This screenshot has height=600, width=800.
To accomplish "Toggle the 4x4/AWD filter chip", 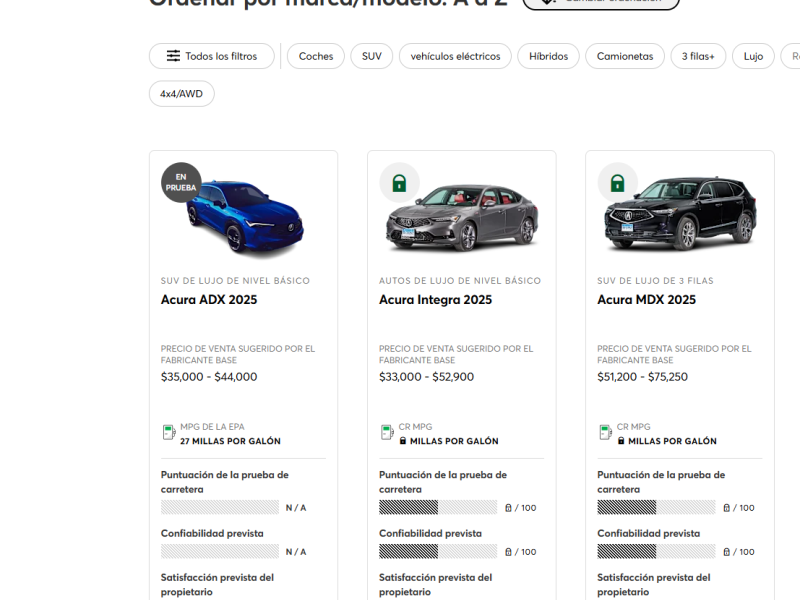I will click(x=182, y=94).
